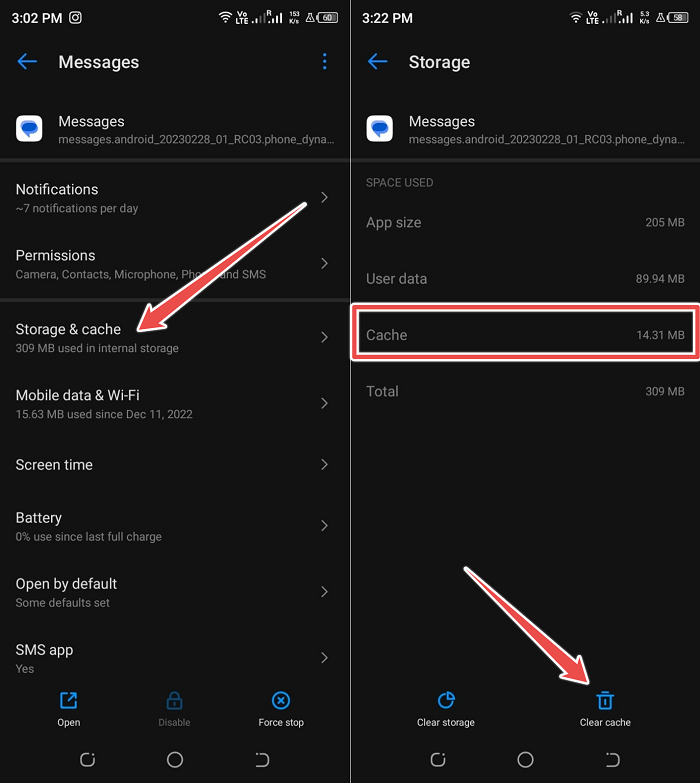
Task: Tap the Storage page title
Action: pyautogui.click(x=439, y=62)
